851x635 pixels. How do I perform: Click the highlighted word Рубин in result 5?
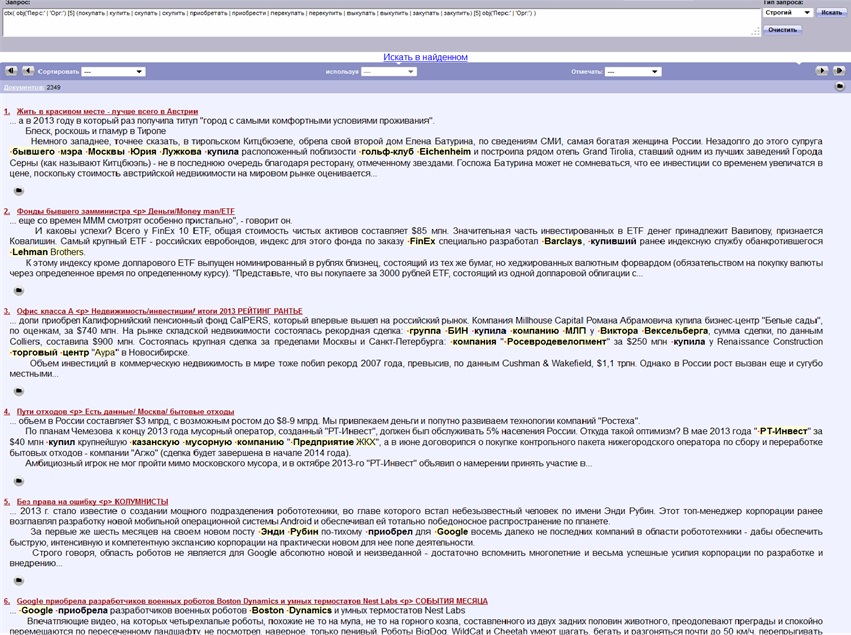303,532
